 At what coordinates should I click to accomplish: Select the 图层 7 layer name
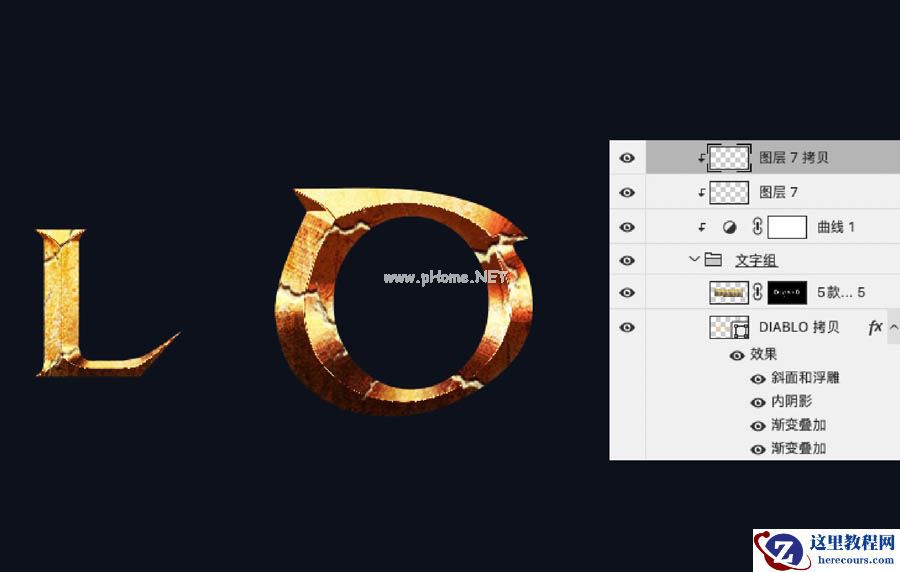point(778,192)
